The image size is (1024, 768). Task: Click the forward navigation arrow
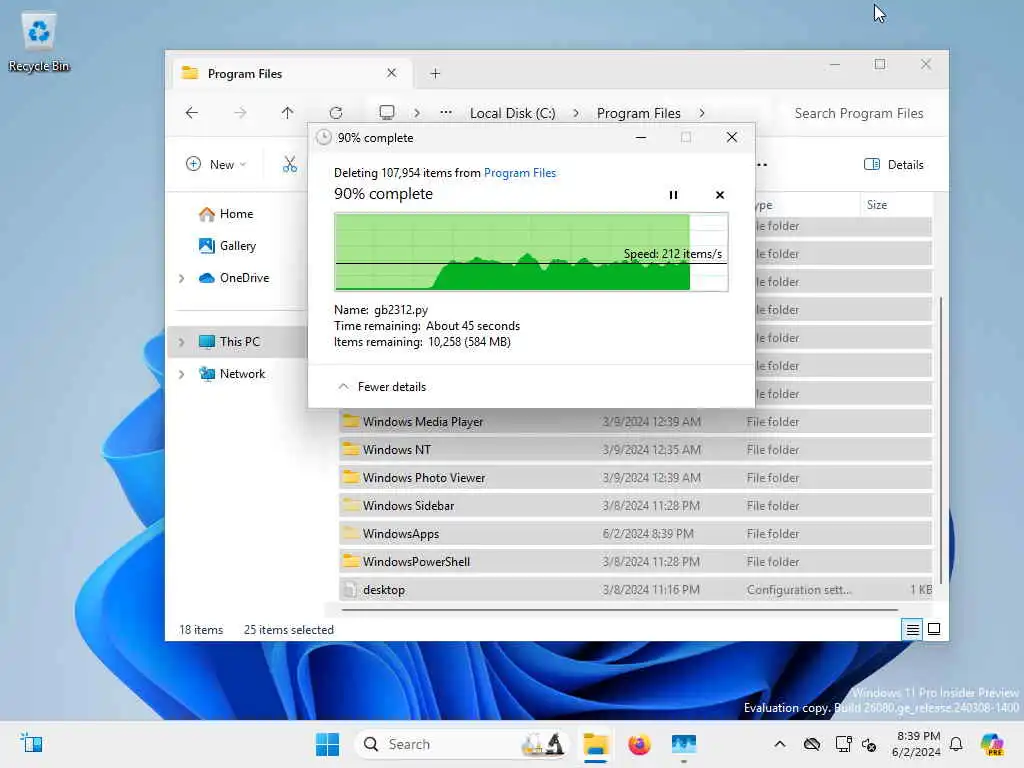pyautogui.click(x=240, y=113)
